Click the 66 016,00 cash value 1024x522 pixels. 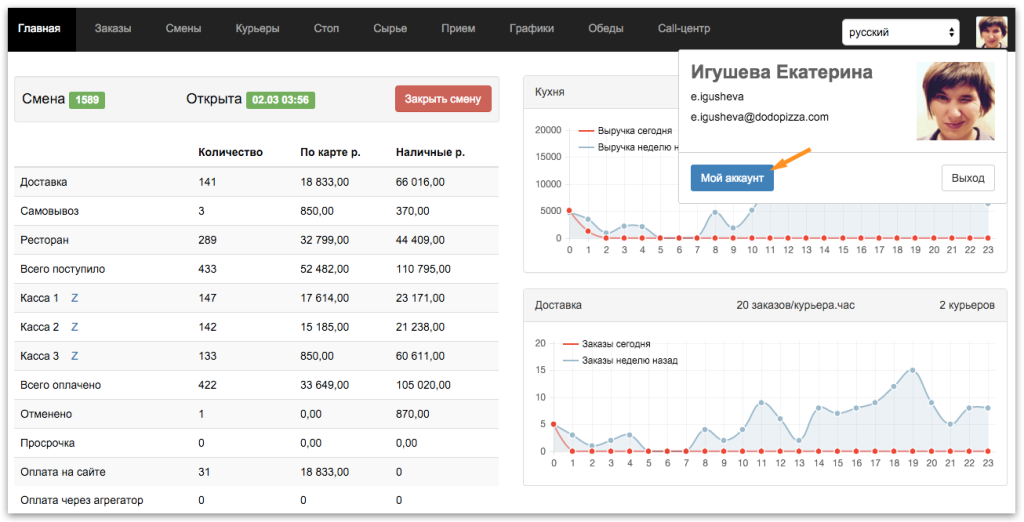420,182
